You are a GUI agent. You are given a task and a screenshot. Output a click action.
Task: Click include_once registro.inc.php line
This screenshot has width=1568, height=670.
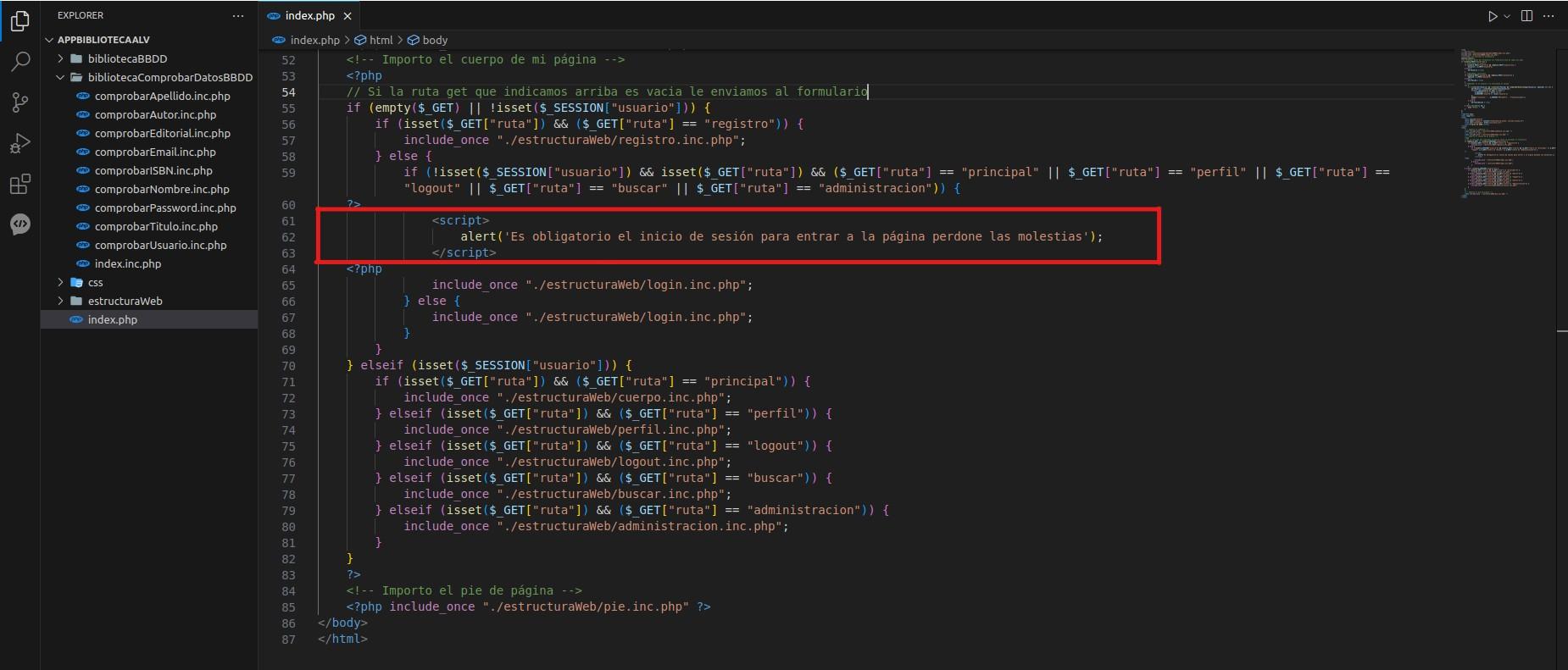pos(575,140)
